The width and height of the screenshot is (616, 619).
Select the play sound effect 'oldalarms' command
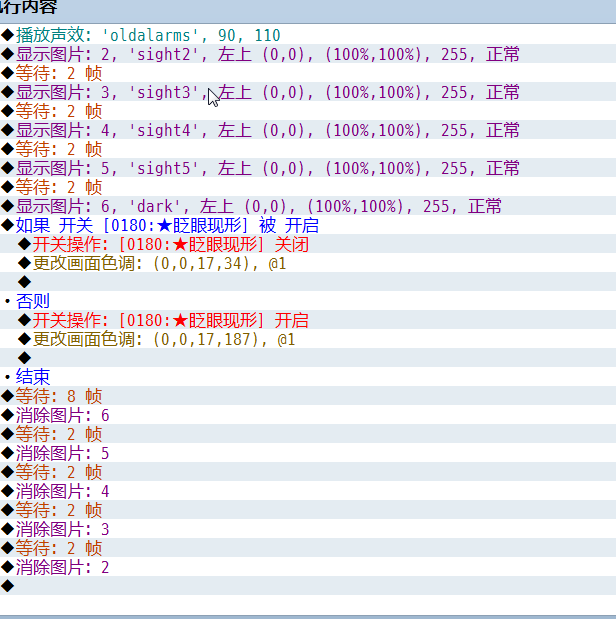[x=308, y=35]
